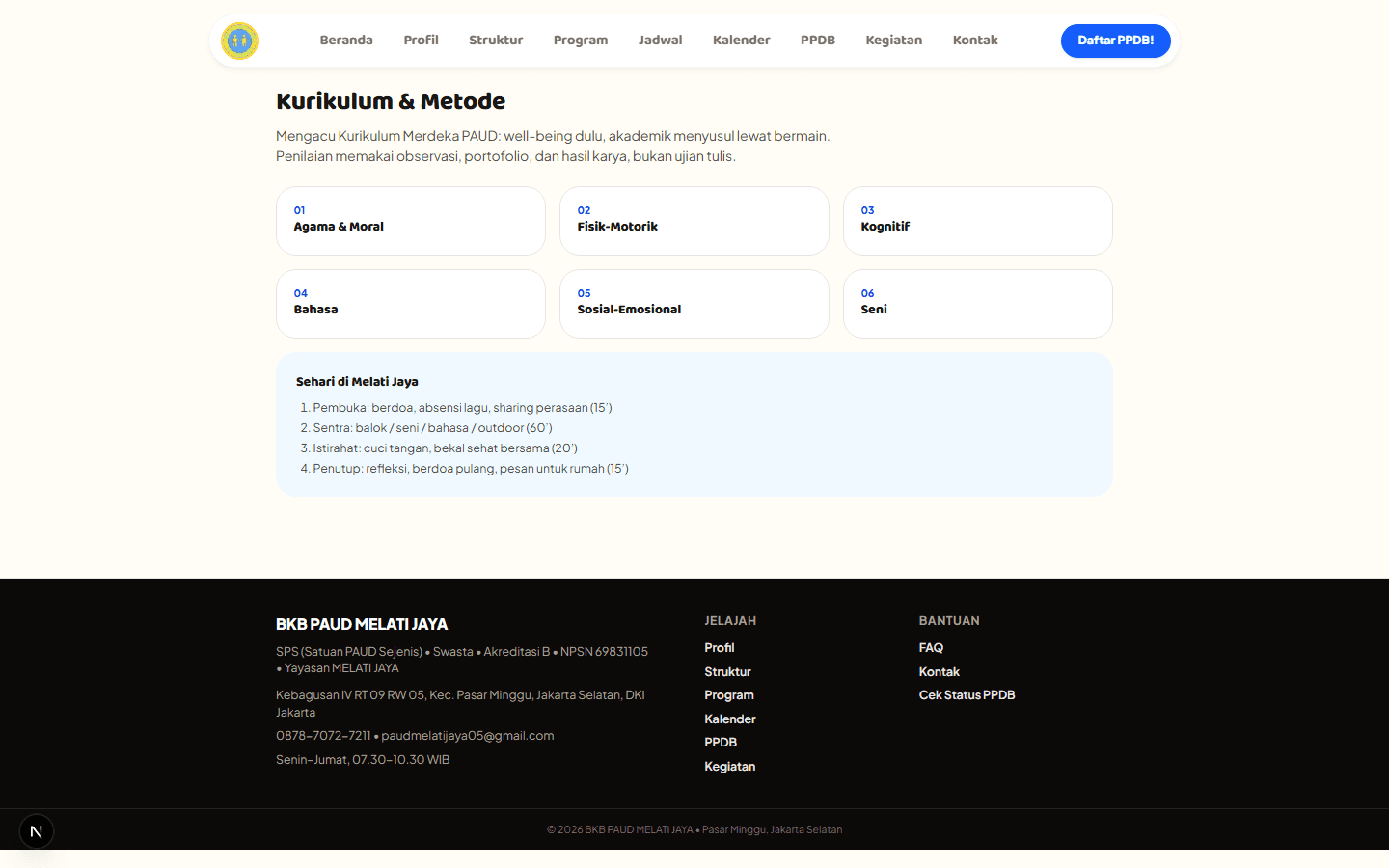This screenshot has width=1389, height=868.
Task: Follow footer Kalender link
Action: [730, 719]
